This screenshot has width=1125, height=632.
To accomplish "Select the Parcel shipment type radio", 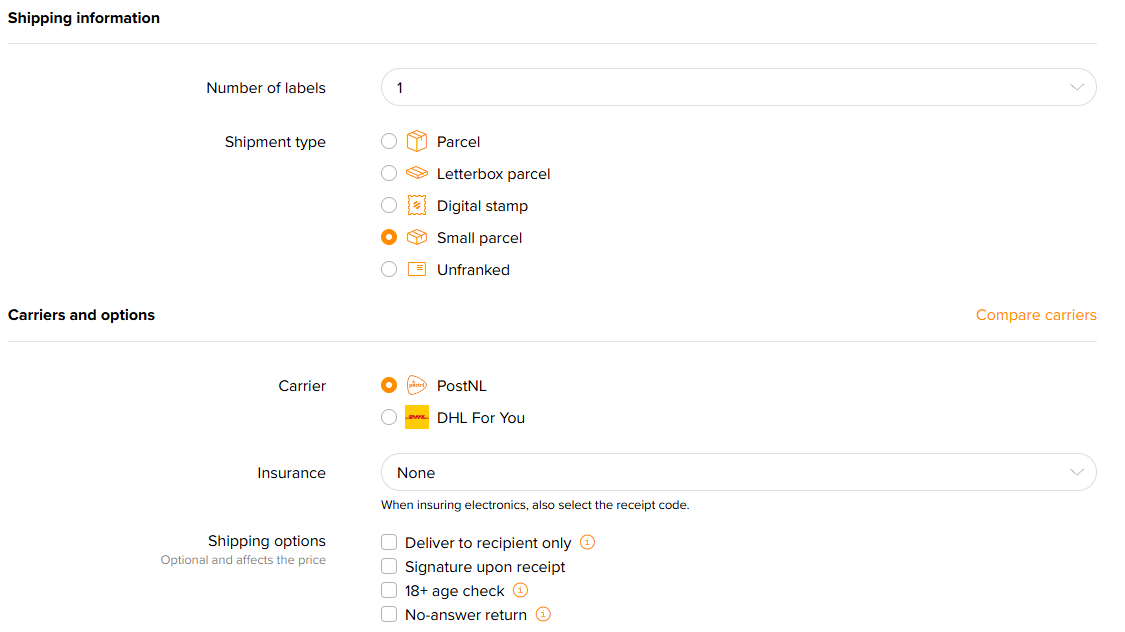I will (x=389, y=142).
